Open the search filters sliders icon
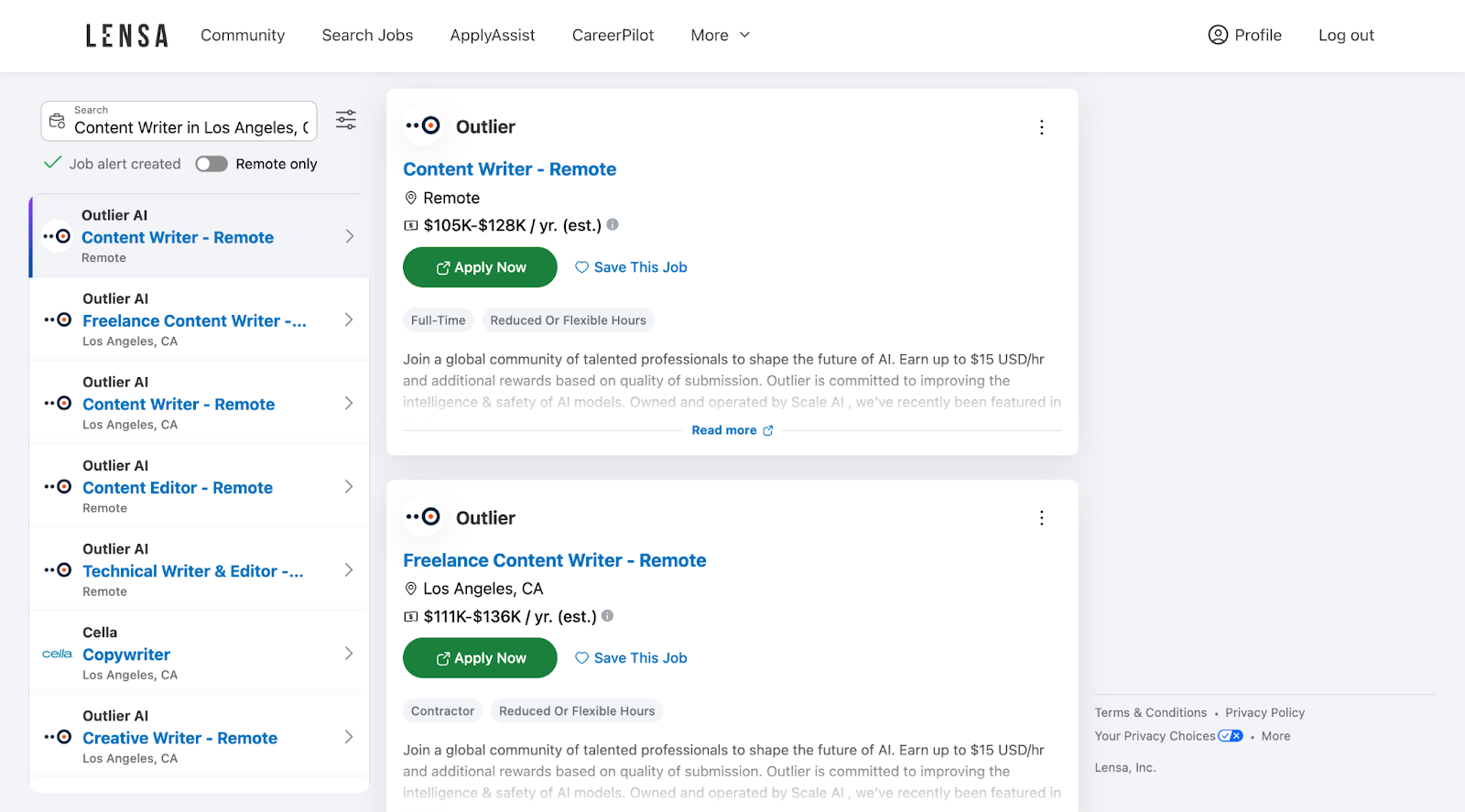The image size is (1465, 812). [345, 120]
